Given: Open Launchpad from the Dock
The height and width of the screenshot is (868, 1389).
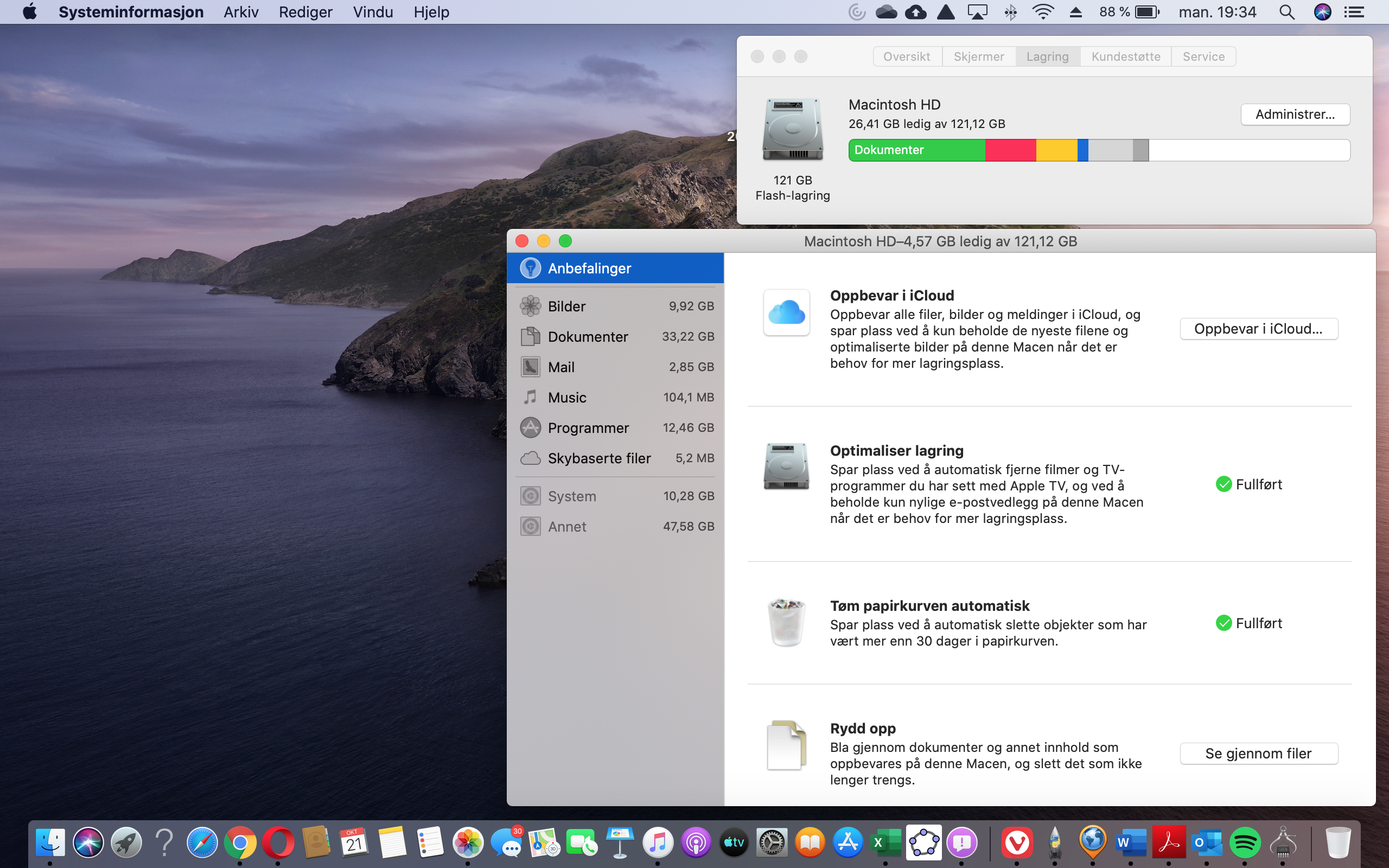Looking at the screenshot, I should (x=126, y=843).
